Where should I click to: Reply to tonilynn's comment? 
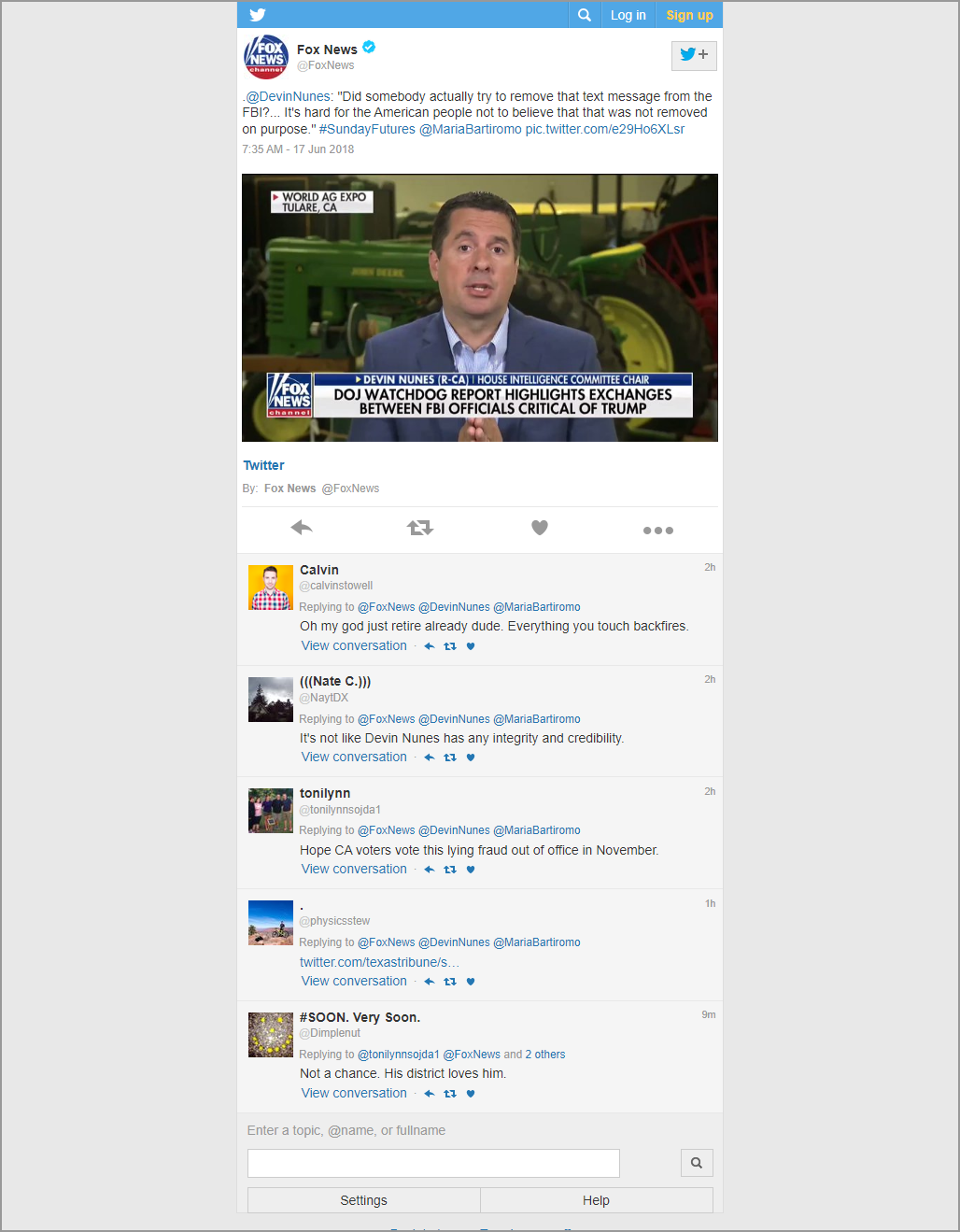(x=430, y=870)
